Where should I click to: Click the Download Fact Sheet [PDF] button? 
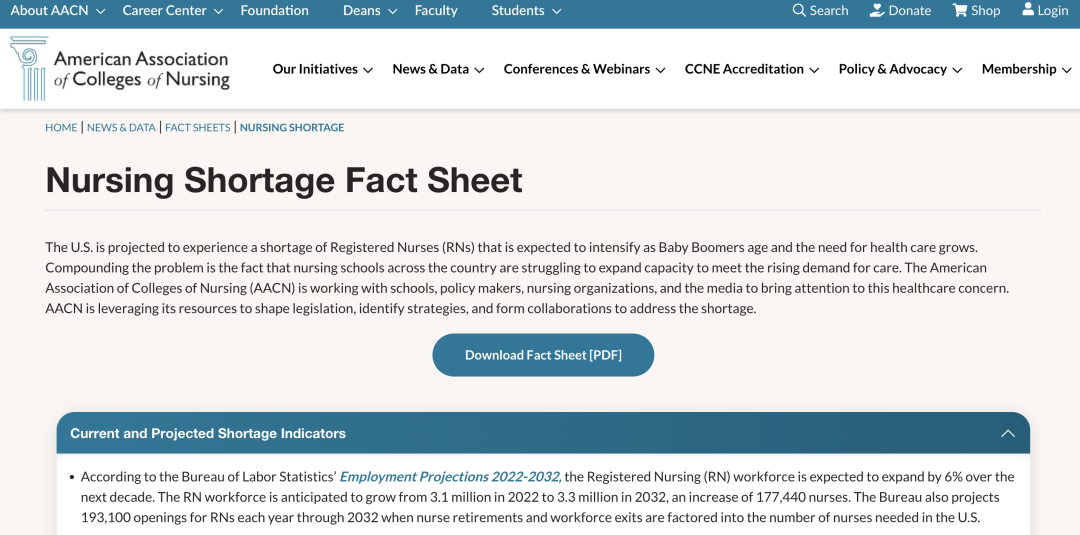tap(543, 355)
